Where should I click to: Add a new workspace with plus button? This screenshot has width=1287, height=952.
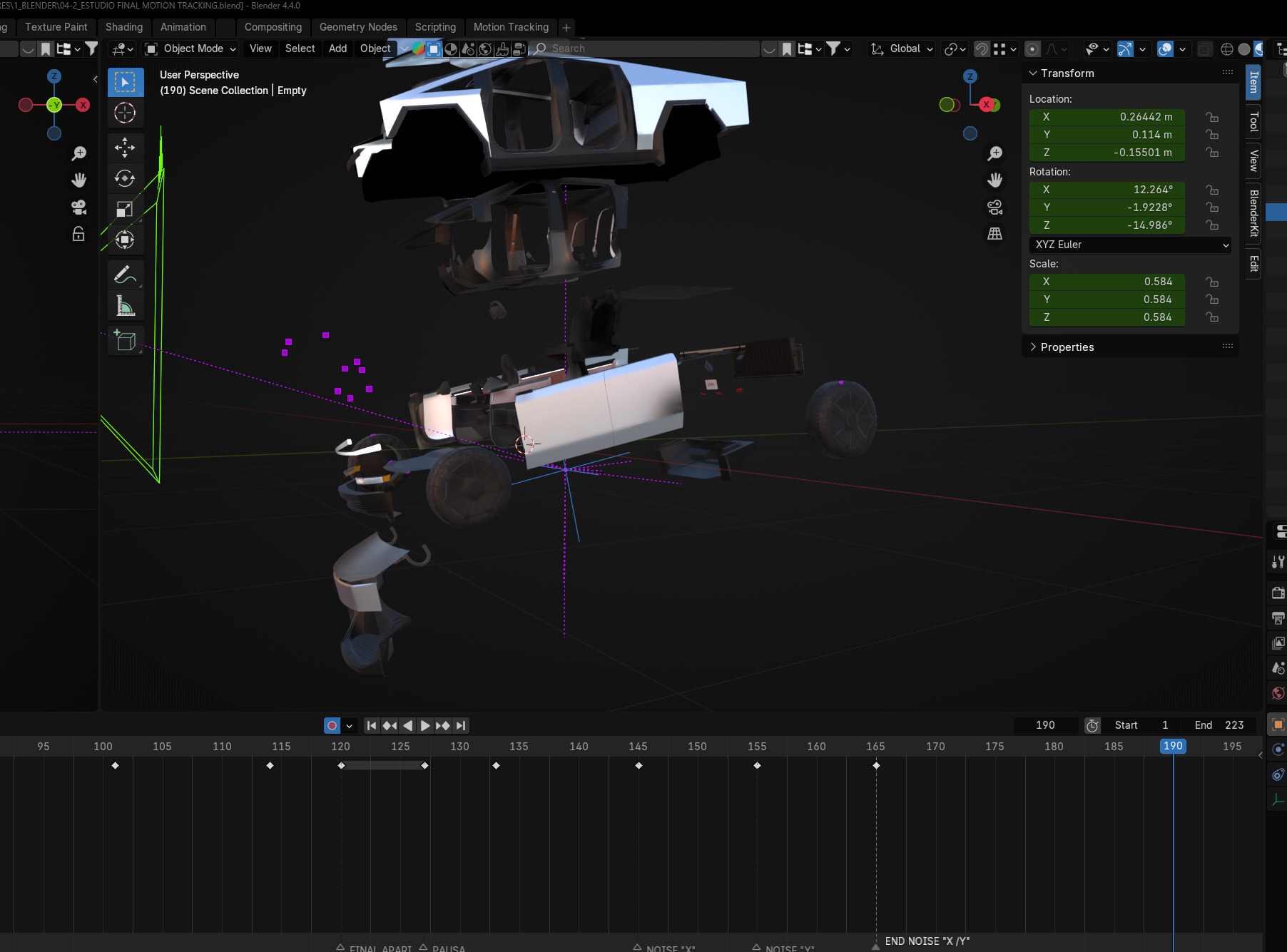point(566,28)
